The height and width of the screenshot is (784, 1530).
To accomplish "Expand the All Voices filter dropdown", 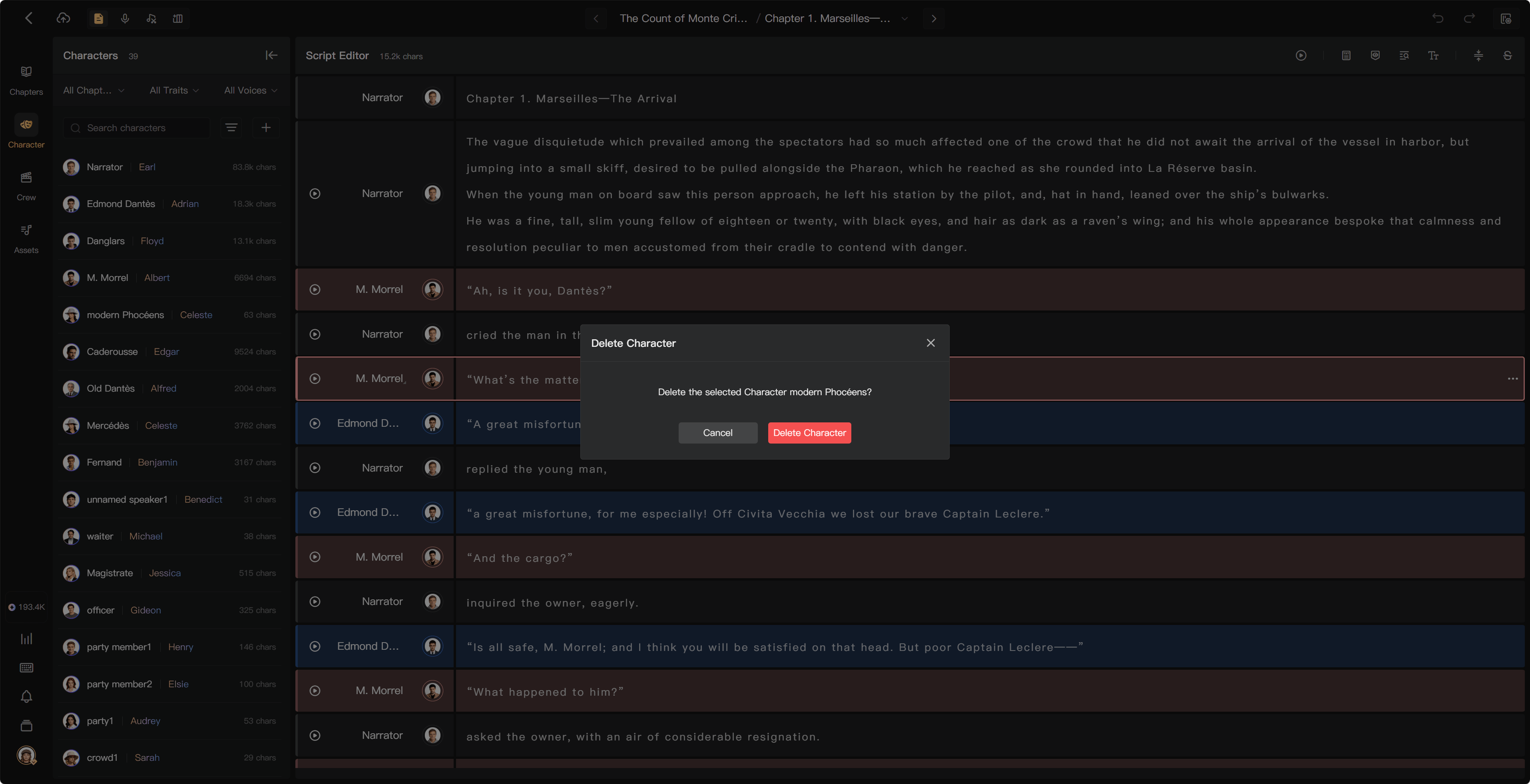I will pos(250,90).
